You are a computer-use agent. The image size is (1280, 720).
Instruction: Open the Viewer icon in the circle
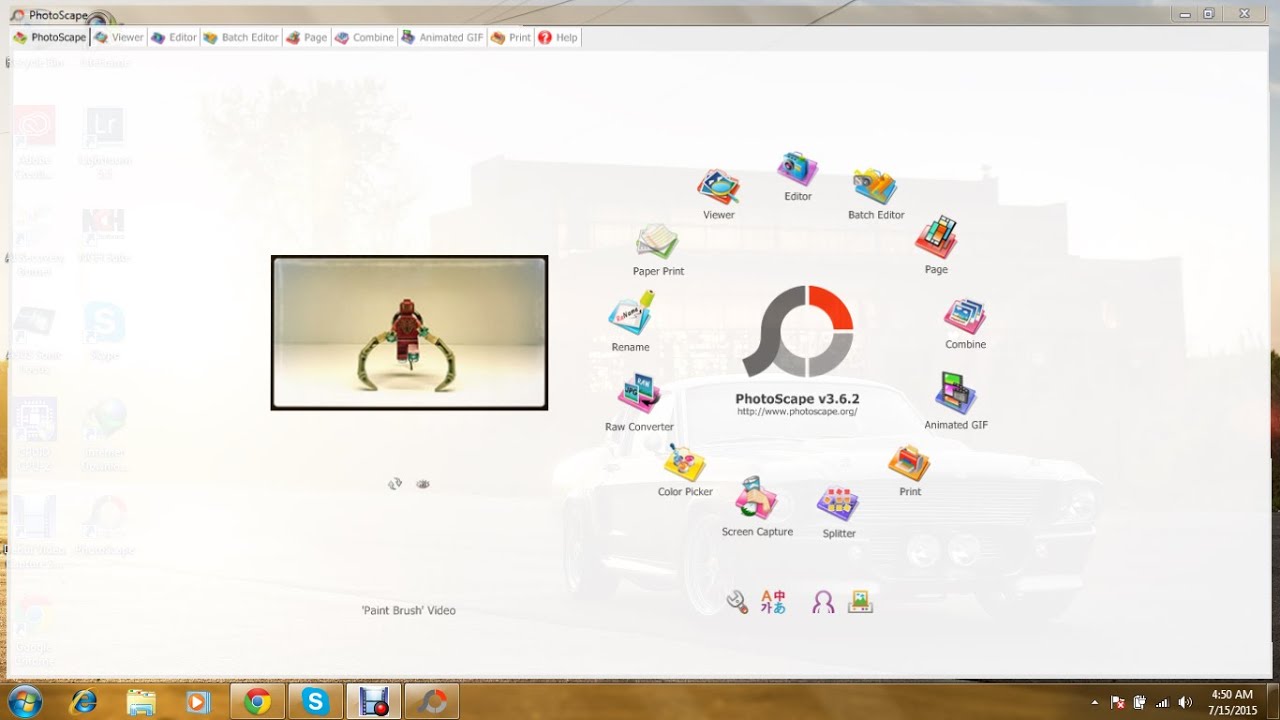(718, 187)
